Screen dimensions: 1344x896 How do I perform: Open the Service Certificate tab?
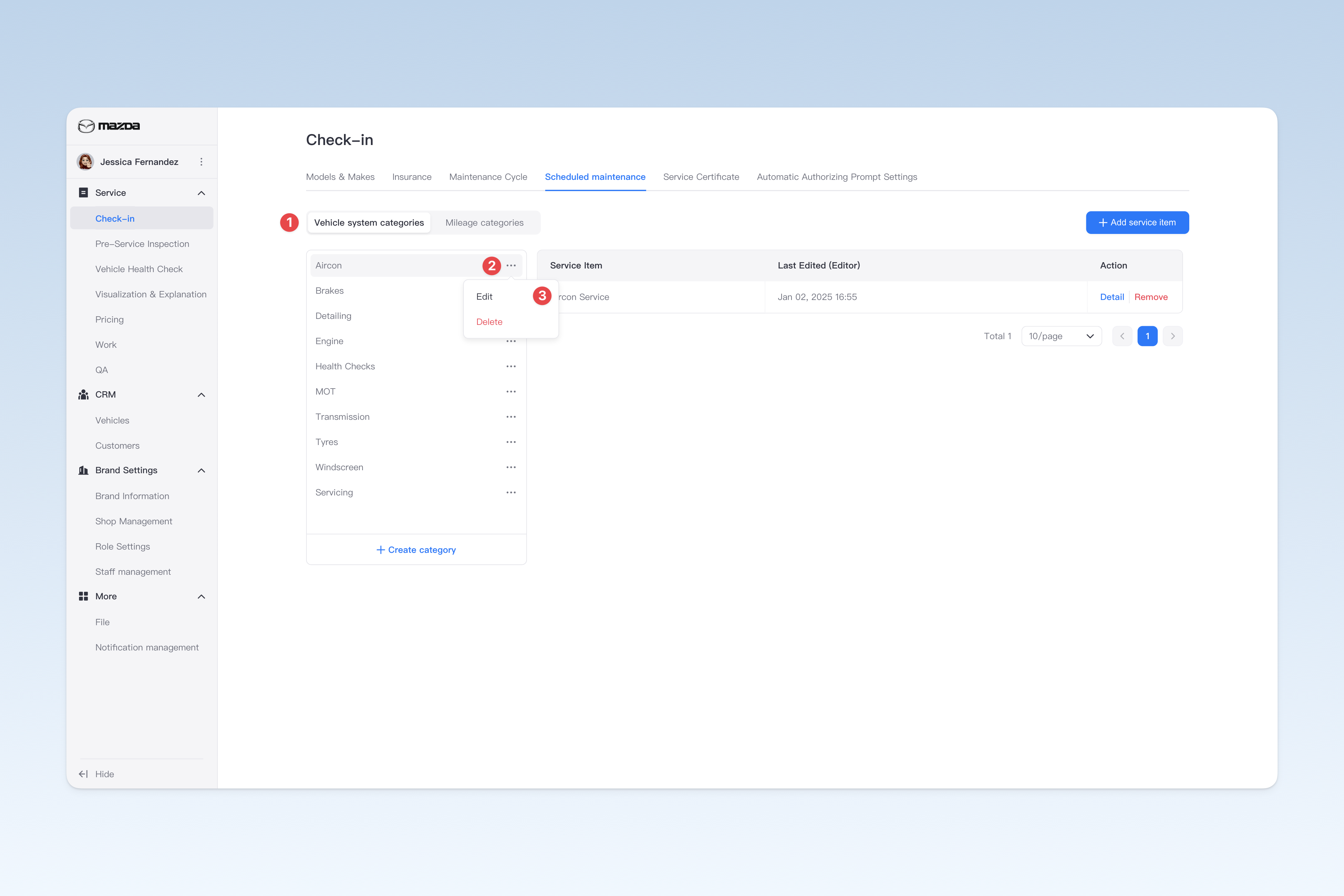pyautogui.click(x=701, y=177)
